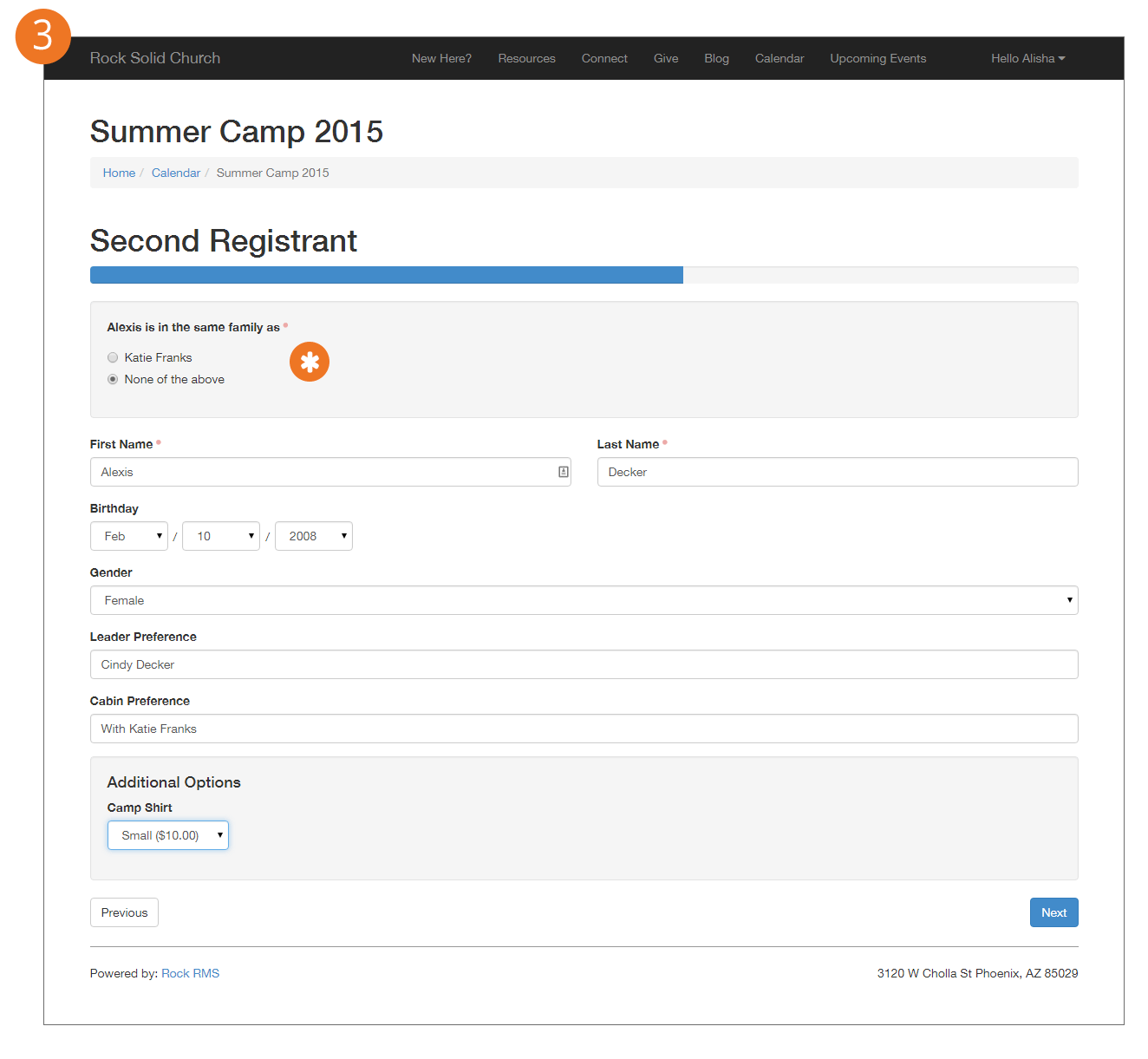The image size is (1148, 1059).
Task: Select the Katie Franks radio option
Action: [113, 357]
